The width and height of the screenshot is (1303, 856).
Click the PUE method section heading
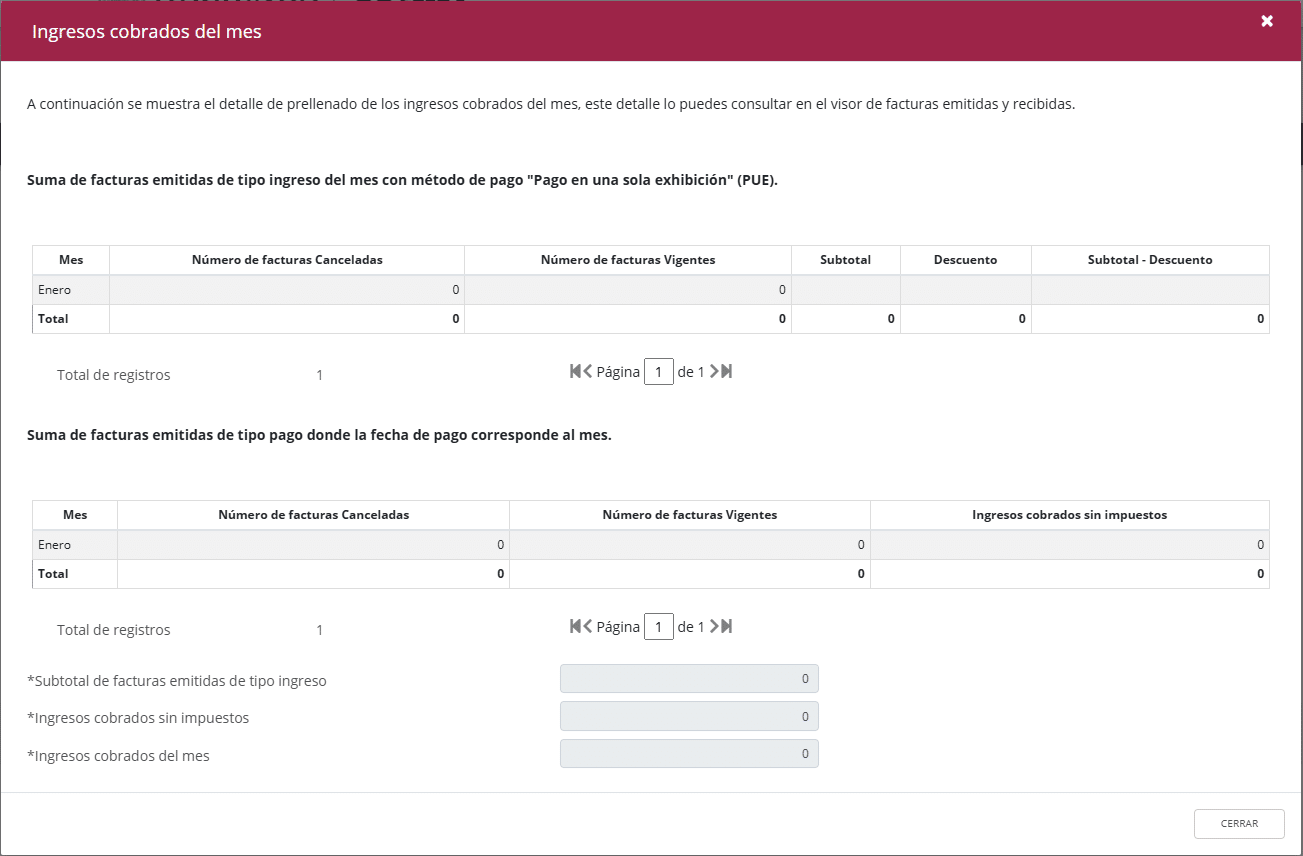(x=403, y=181)
